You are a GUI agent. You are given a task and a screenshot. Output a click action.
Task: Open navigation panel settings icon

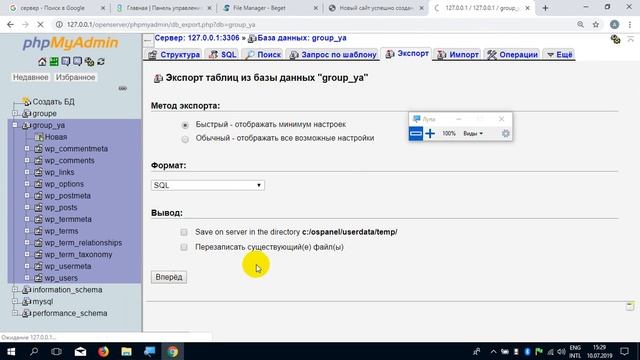89,62
